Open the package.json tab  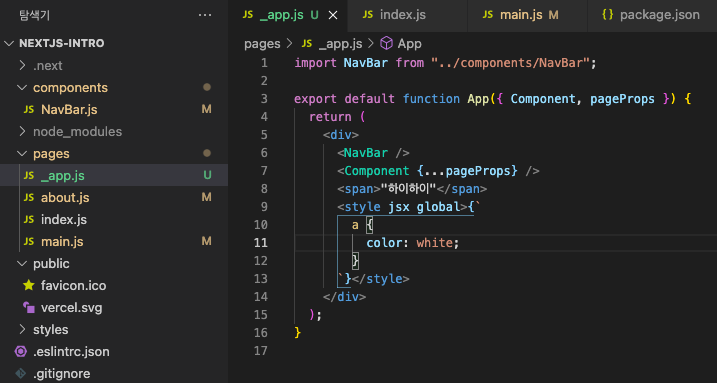coord(652,15)
